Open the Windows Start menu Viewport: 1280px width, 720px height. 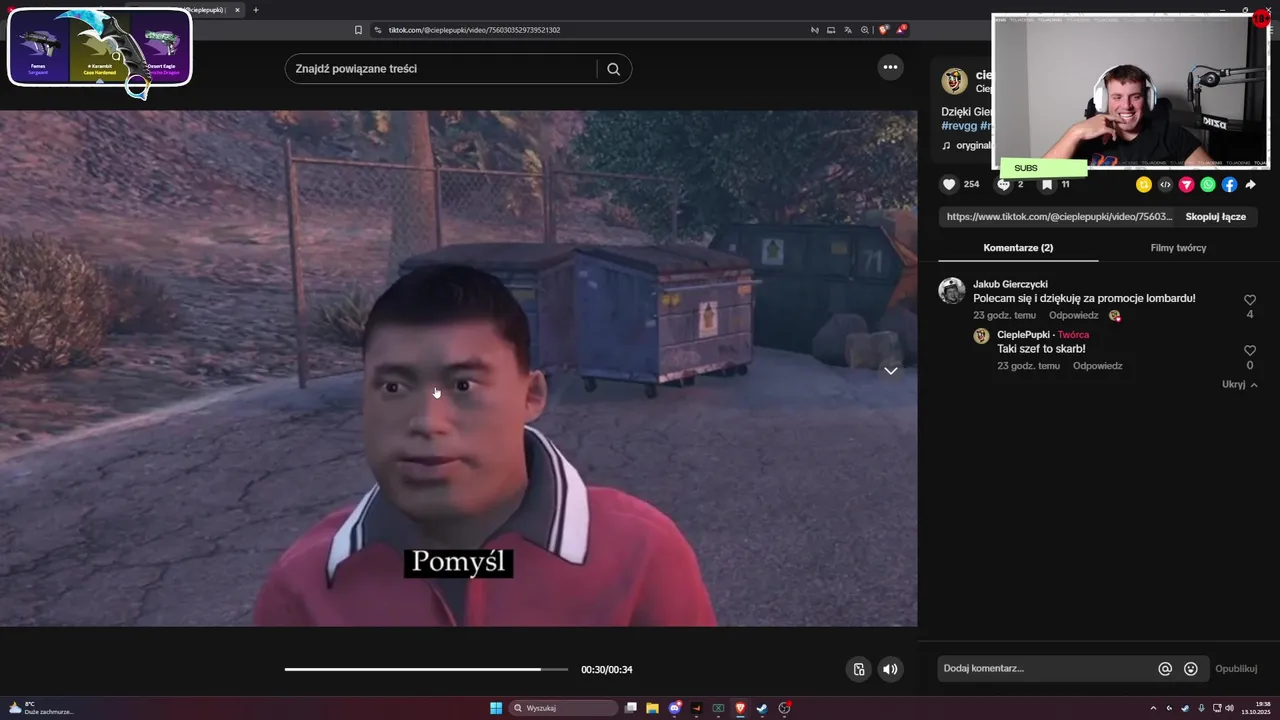click(496, 708)
